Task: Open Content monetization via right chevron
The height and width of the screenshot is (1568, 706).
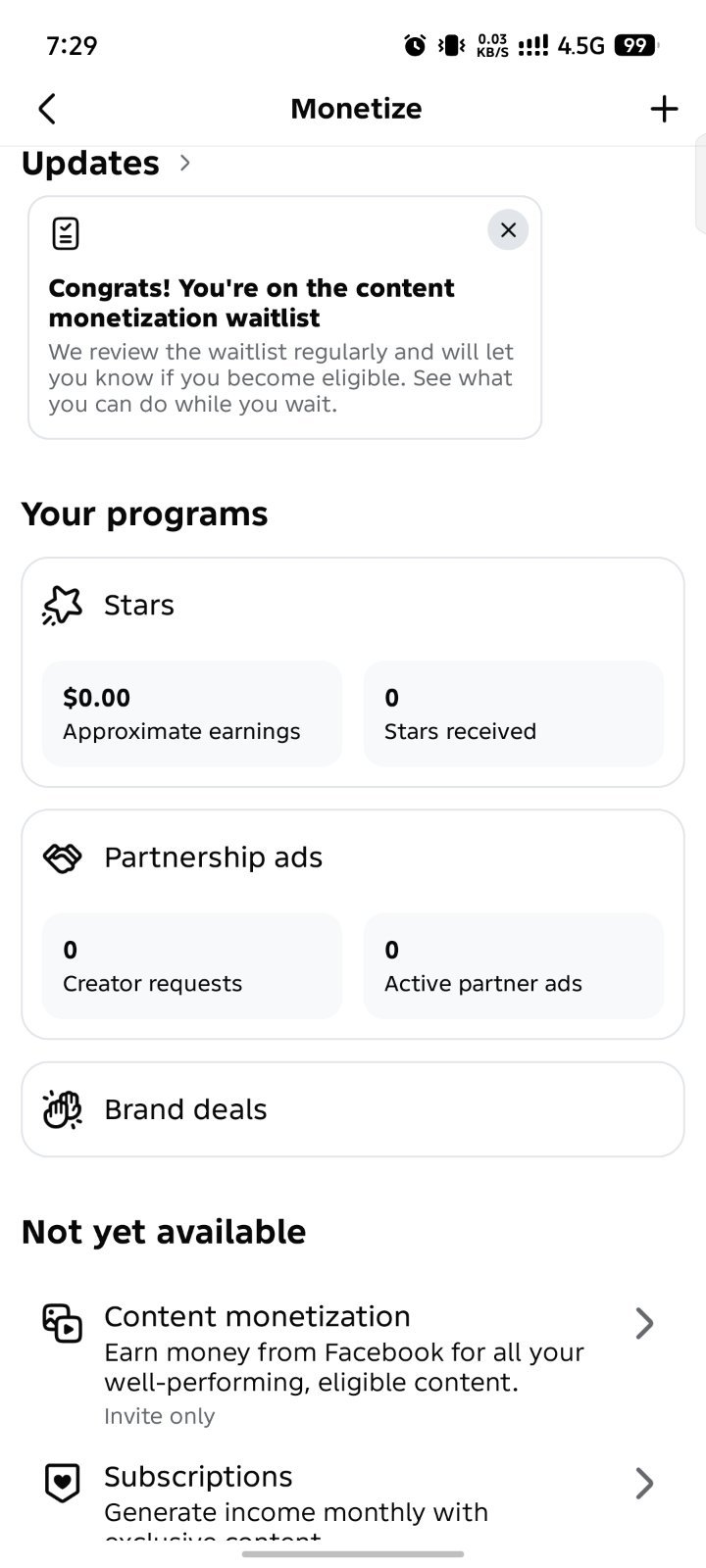Action: pyautogui.click(x=644, y=1323)
